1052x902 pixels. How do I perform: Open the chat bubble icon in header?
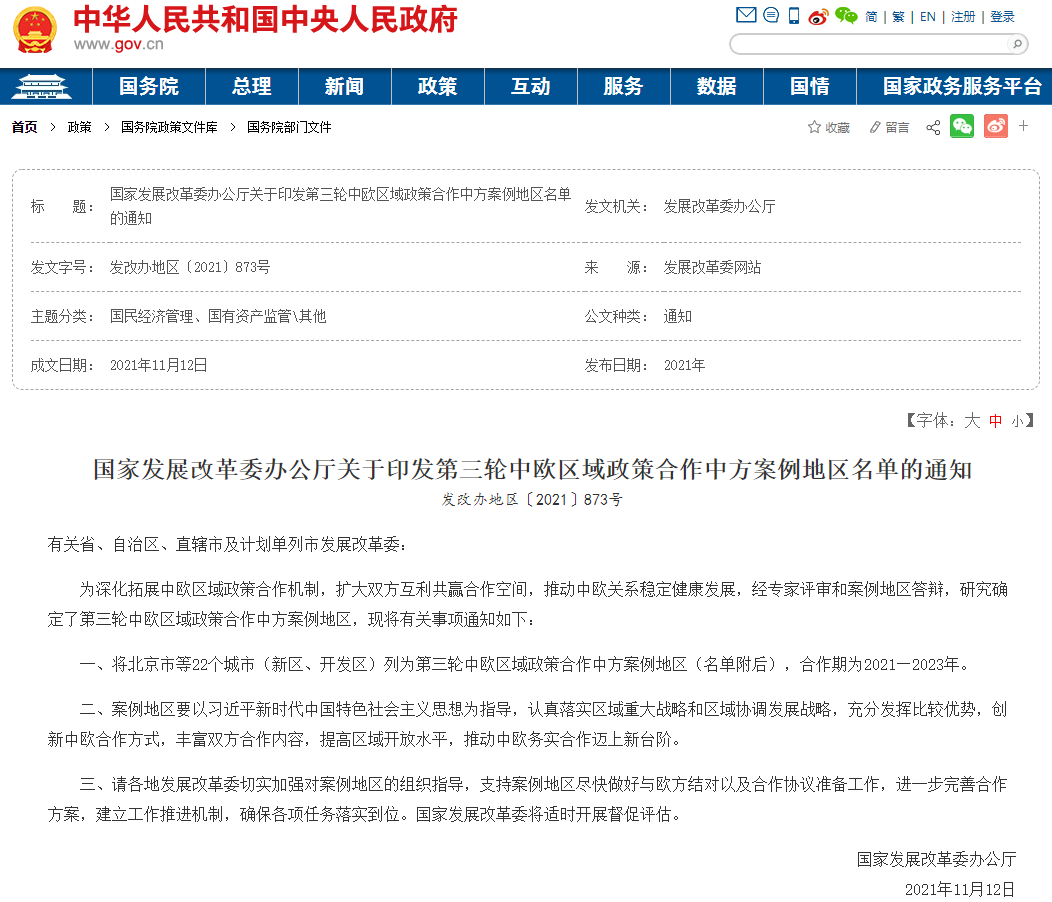pos(771,15)
